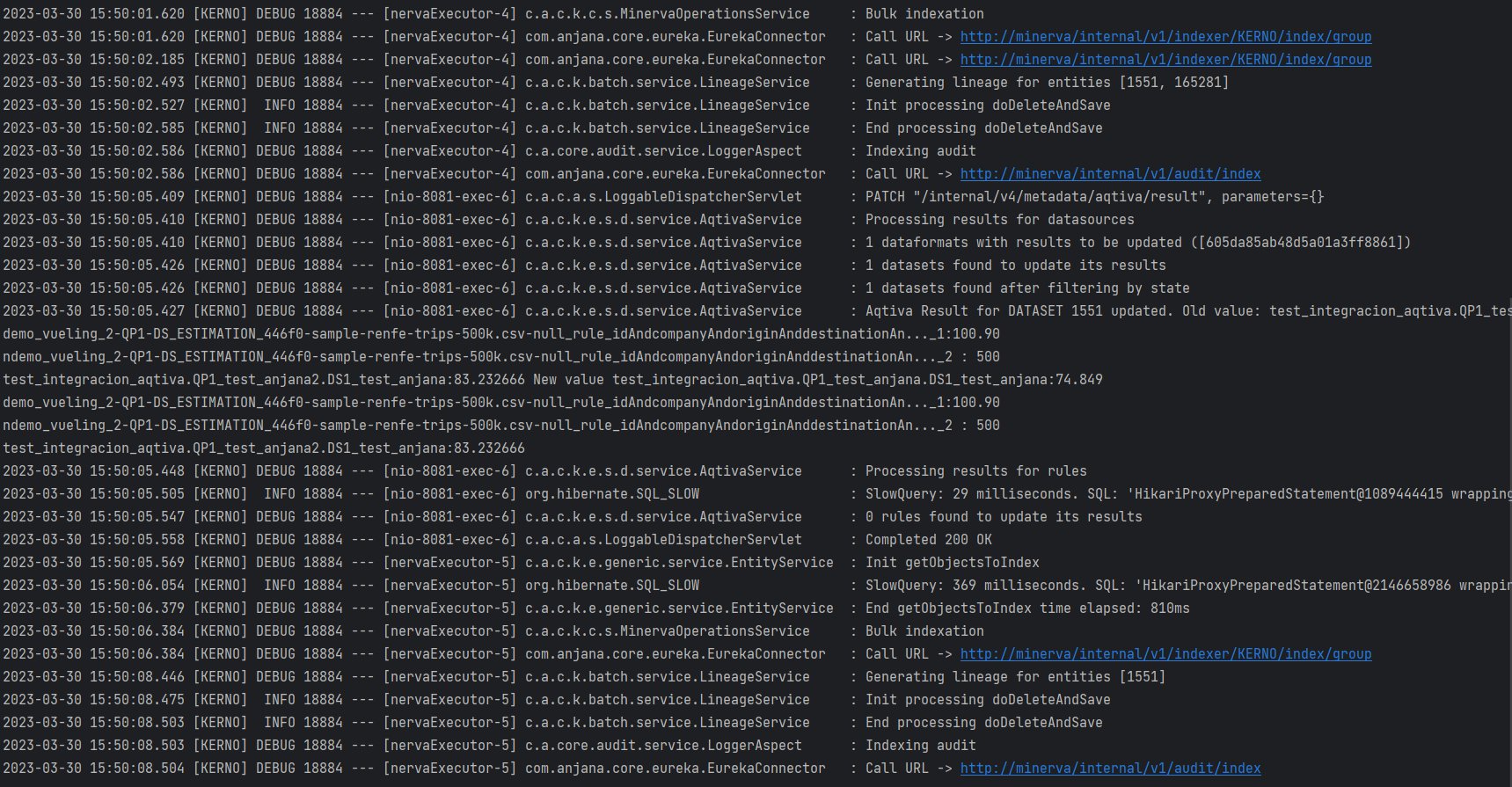Follow the audit/index URL logged at 15:50:02.586

click(x=1110, y=174)
